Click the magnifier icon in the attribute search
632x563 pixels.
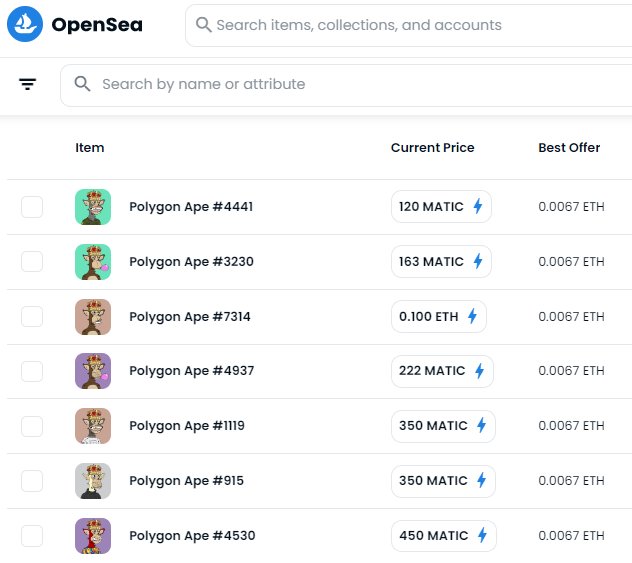[x=82, y=84]
